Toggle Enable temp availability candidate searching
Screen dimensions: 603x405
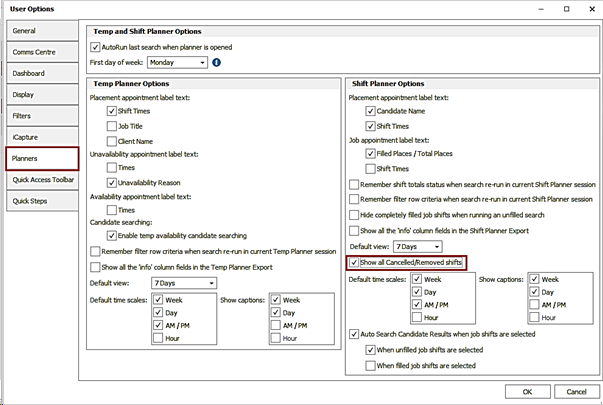(113, 233)
